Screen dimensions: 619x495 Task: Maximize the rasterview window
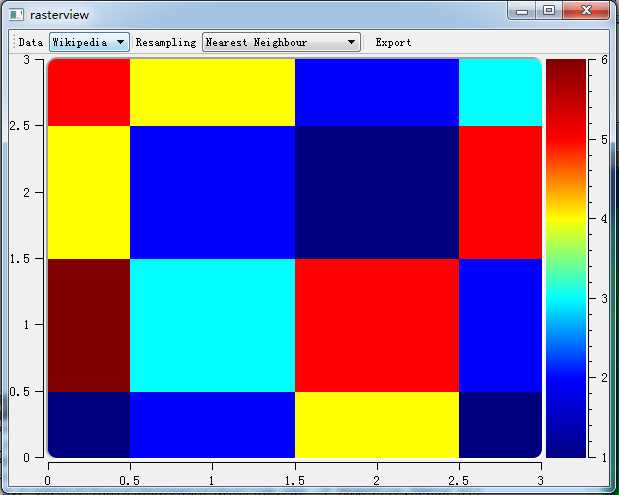(x=549, y=10)
